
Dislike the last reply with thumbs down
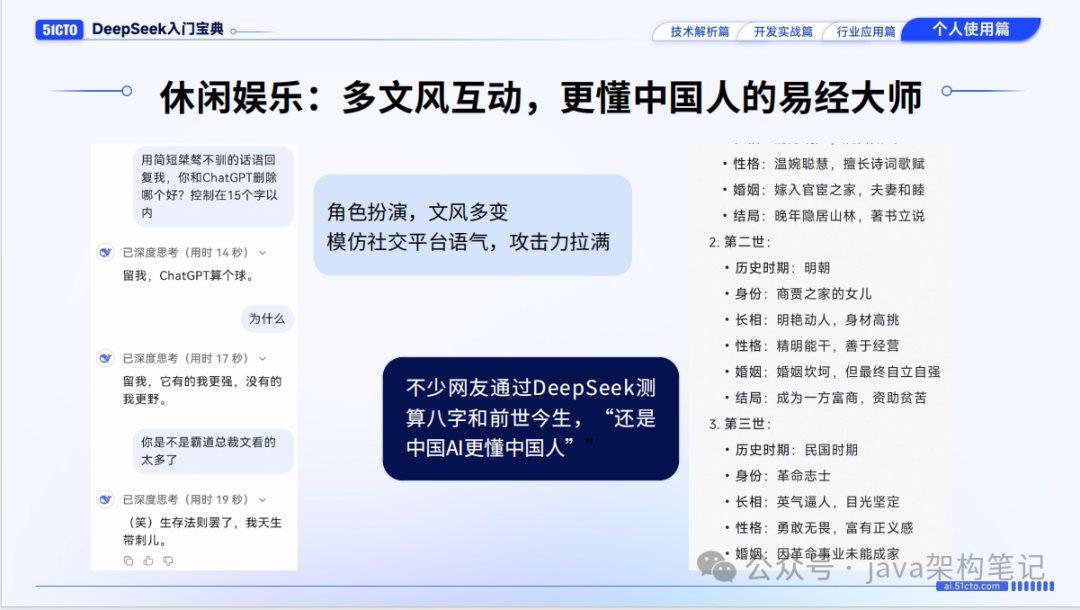point(168,561)
